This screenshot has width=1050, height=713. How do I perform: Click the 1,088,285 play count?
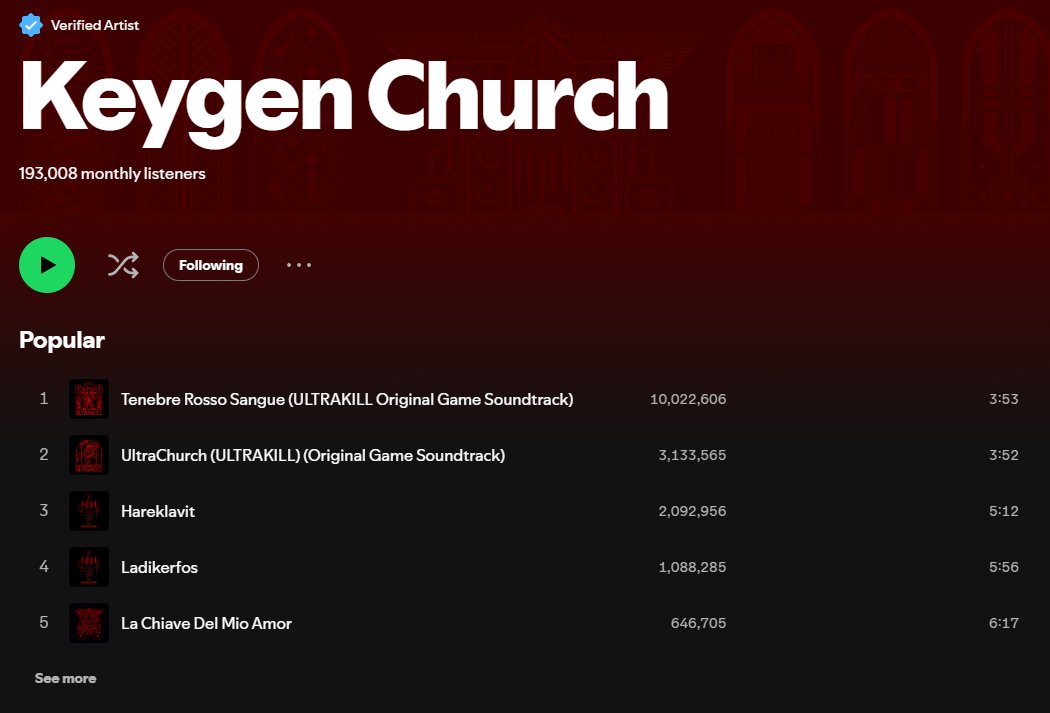coord(692,567)
